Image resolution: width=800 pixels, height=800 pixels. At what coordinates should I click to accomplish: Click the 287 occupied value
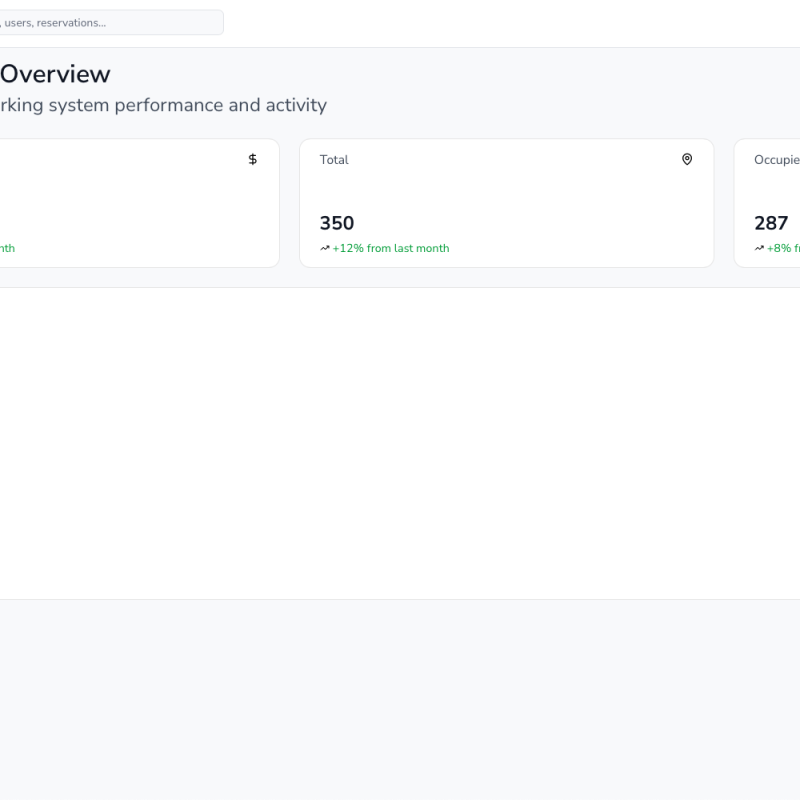(771, 223)
